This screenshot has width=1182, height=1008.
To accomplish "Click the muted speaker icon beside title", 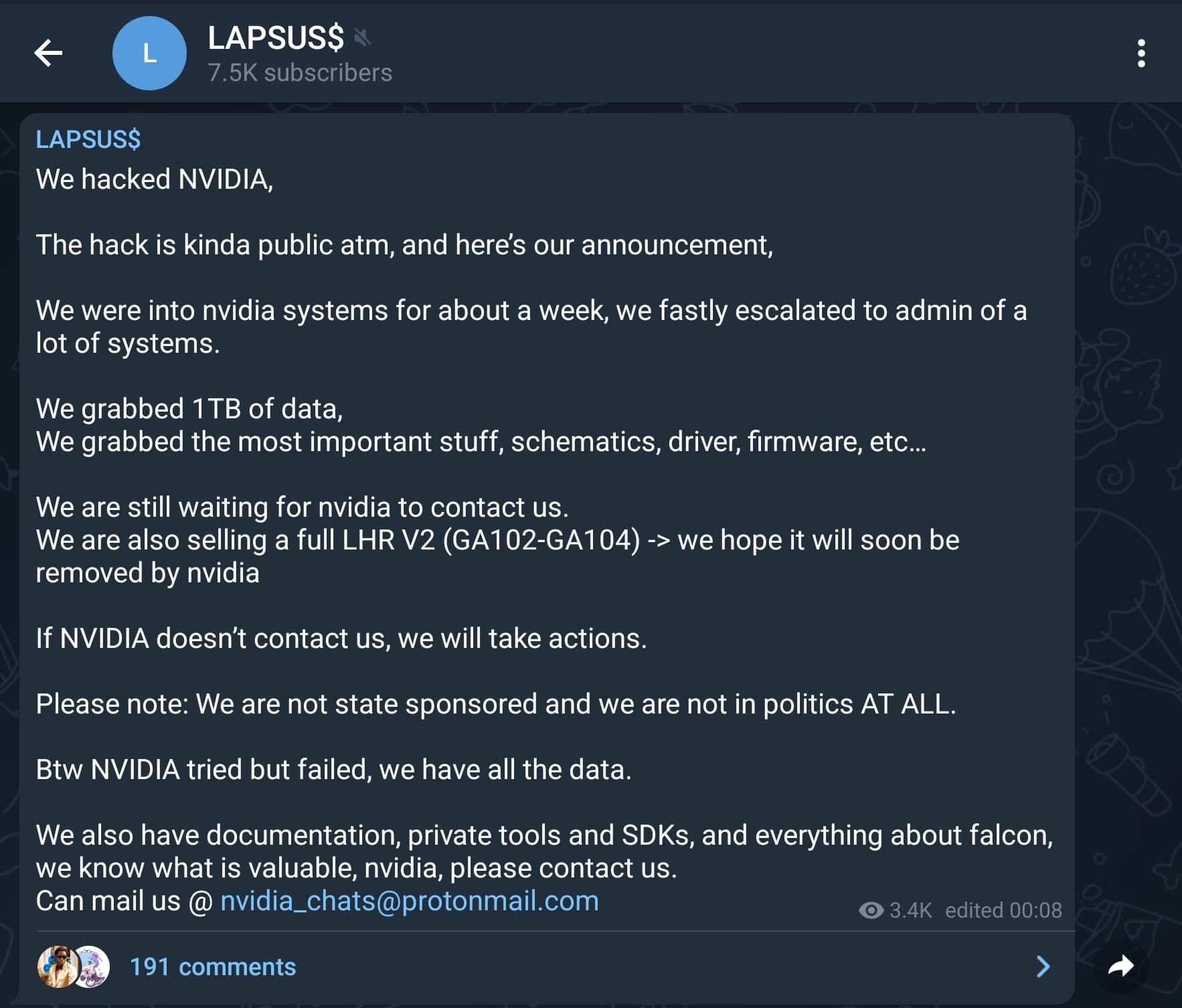I will coord(363,37).
